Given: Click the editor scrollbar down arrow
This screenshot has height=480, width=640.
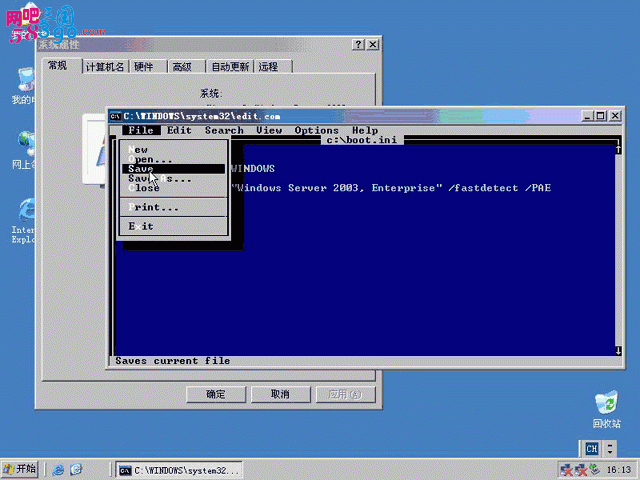Looking at the screenshot, I should point(618,351).
